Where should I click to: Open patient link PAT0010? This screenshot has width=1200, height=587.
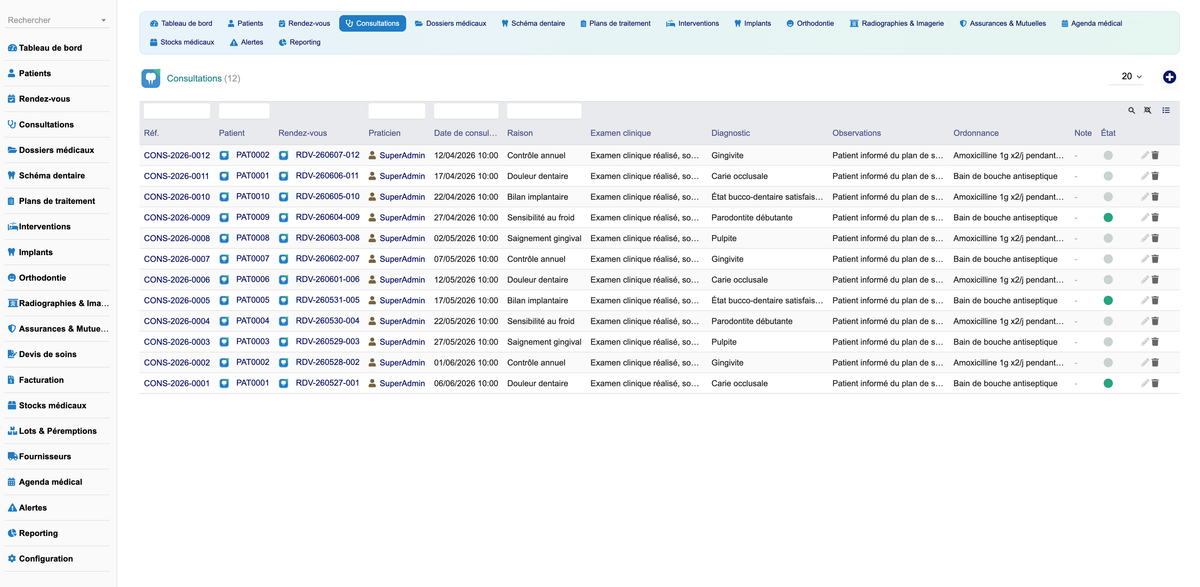click(253, 197)
